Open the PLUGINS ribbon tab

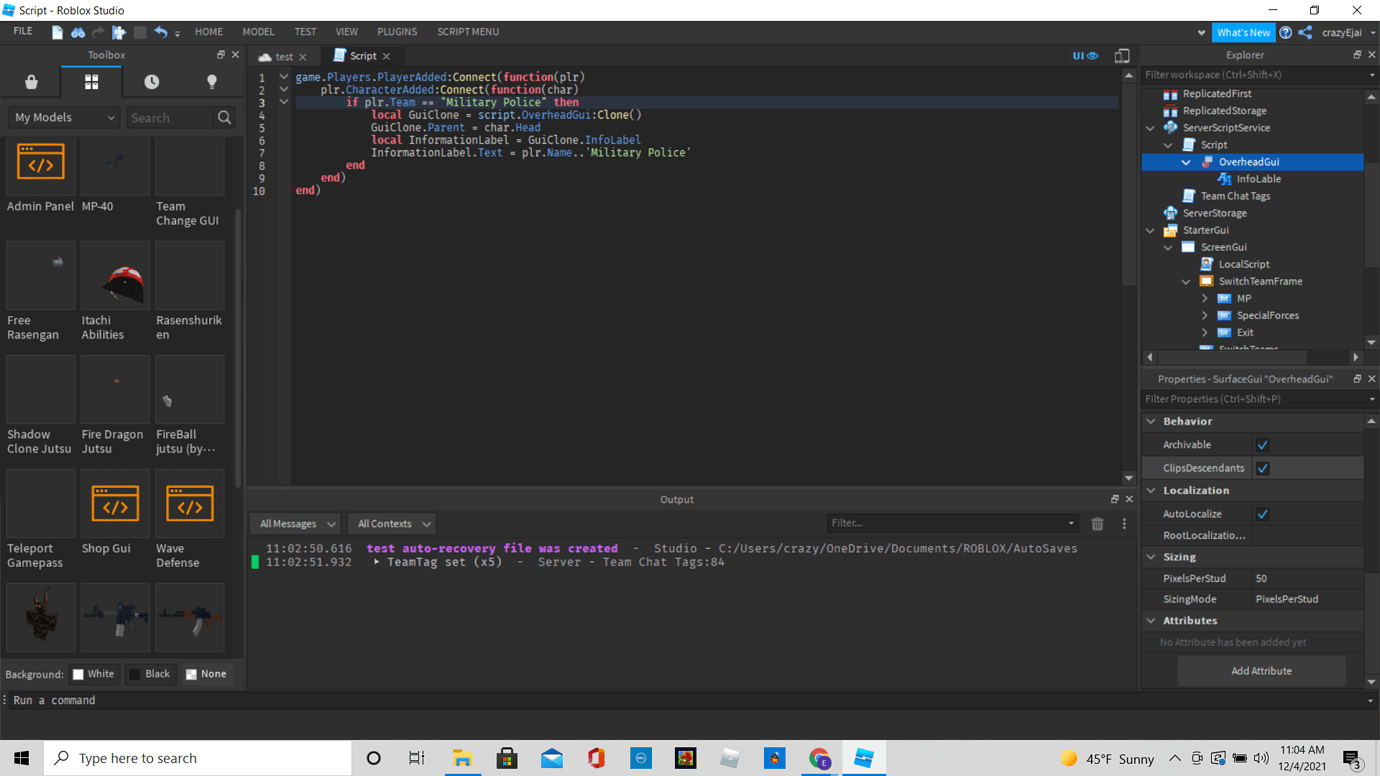click(397, 32)
